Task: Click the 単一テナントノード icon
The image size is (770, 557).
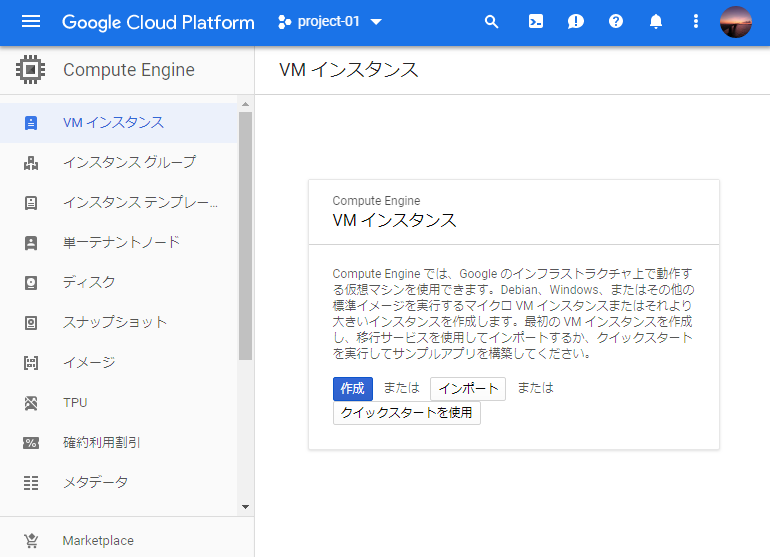Action: pyautogui.click(x=31, y=243)
